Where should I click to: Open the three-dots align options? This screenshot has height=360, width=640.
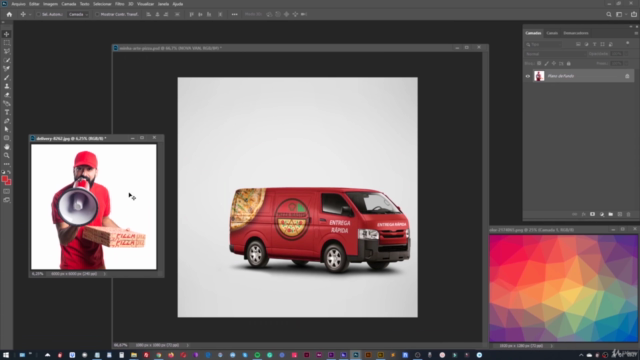(x=234, y=14)
